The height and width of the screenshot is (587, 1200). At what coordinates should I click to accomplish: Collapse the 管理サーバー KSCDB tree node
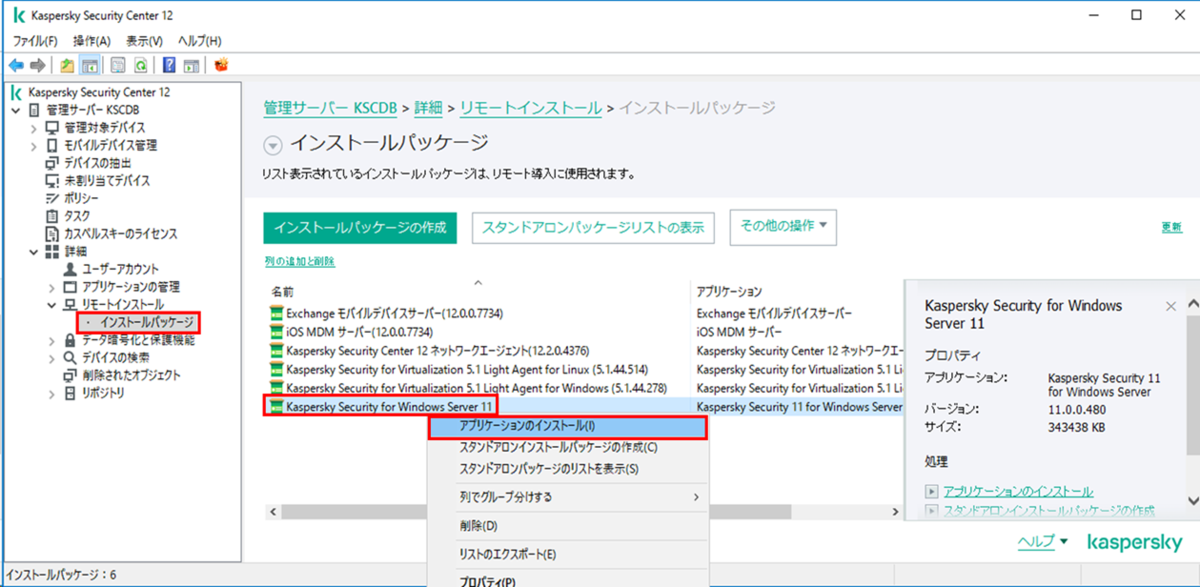(x=16, y=110)
